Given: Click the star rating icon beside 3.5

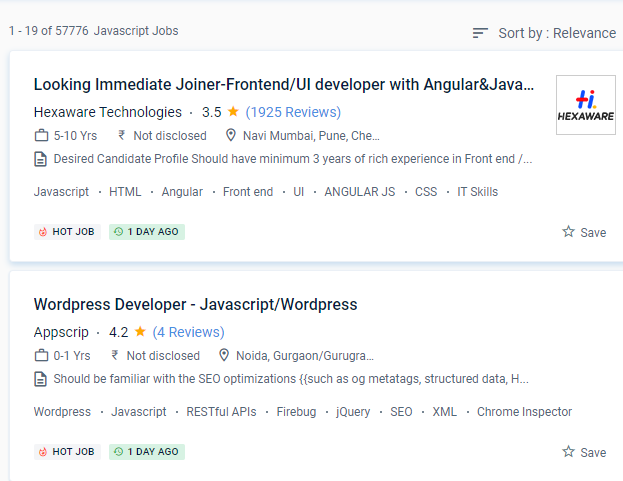Looking at the screenshot, I should (233, 112).
